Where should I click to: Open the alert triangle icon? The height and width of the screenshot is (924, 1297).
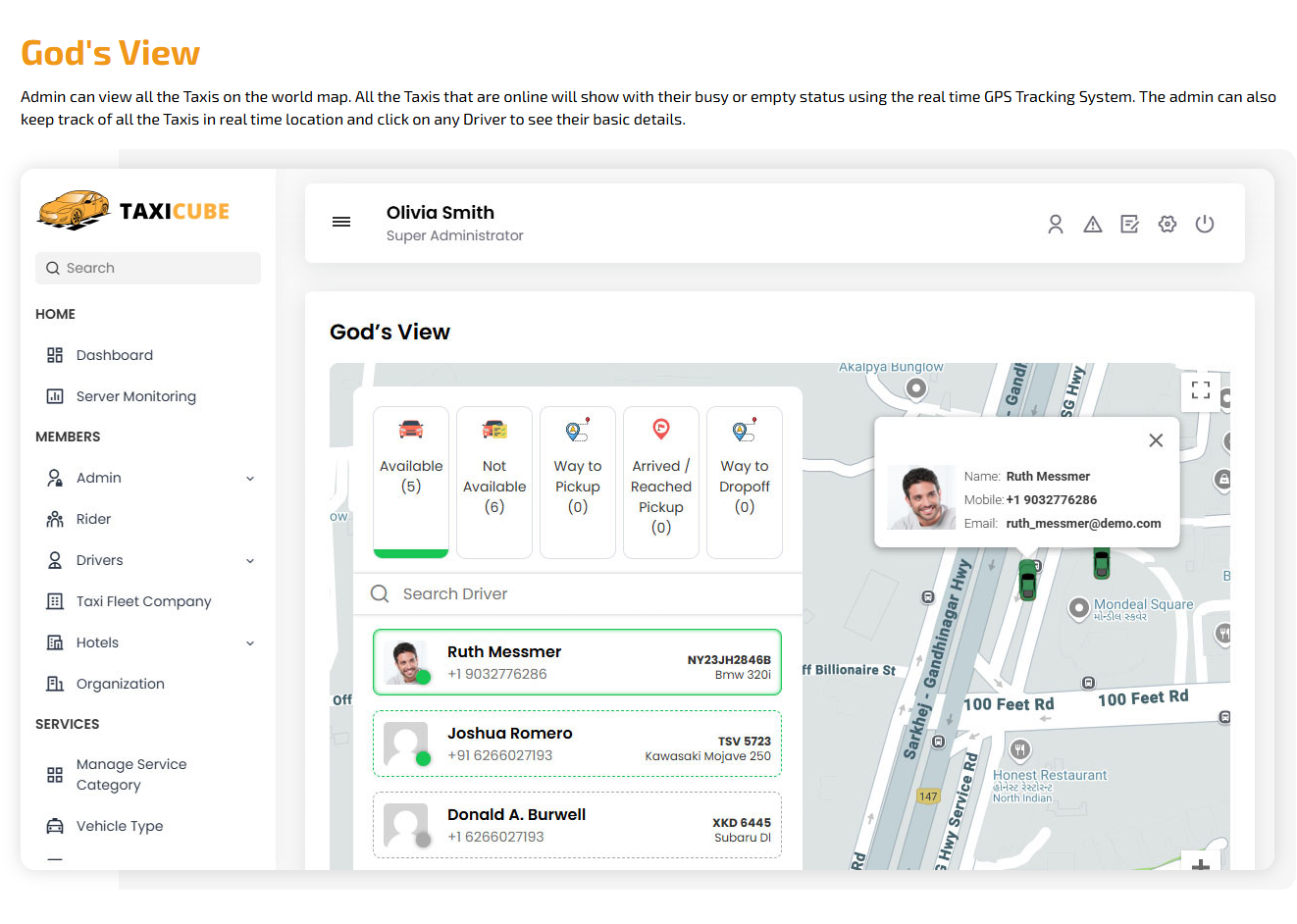pos(1093,225)
